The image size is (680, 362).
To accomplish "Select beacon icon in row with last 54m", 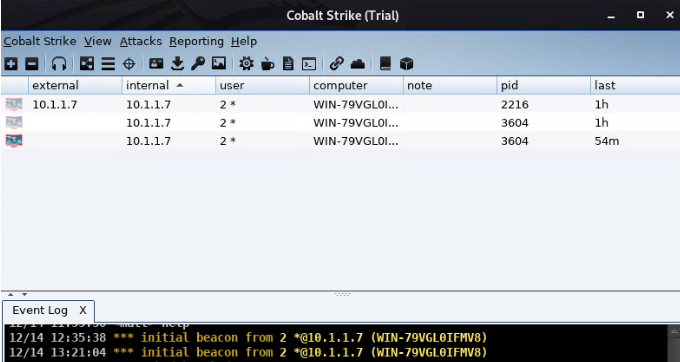I will (14, 141).
